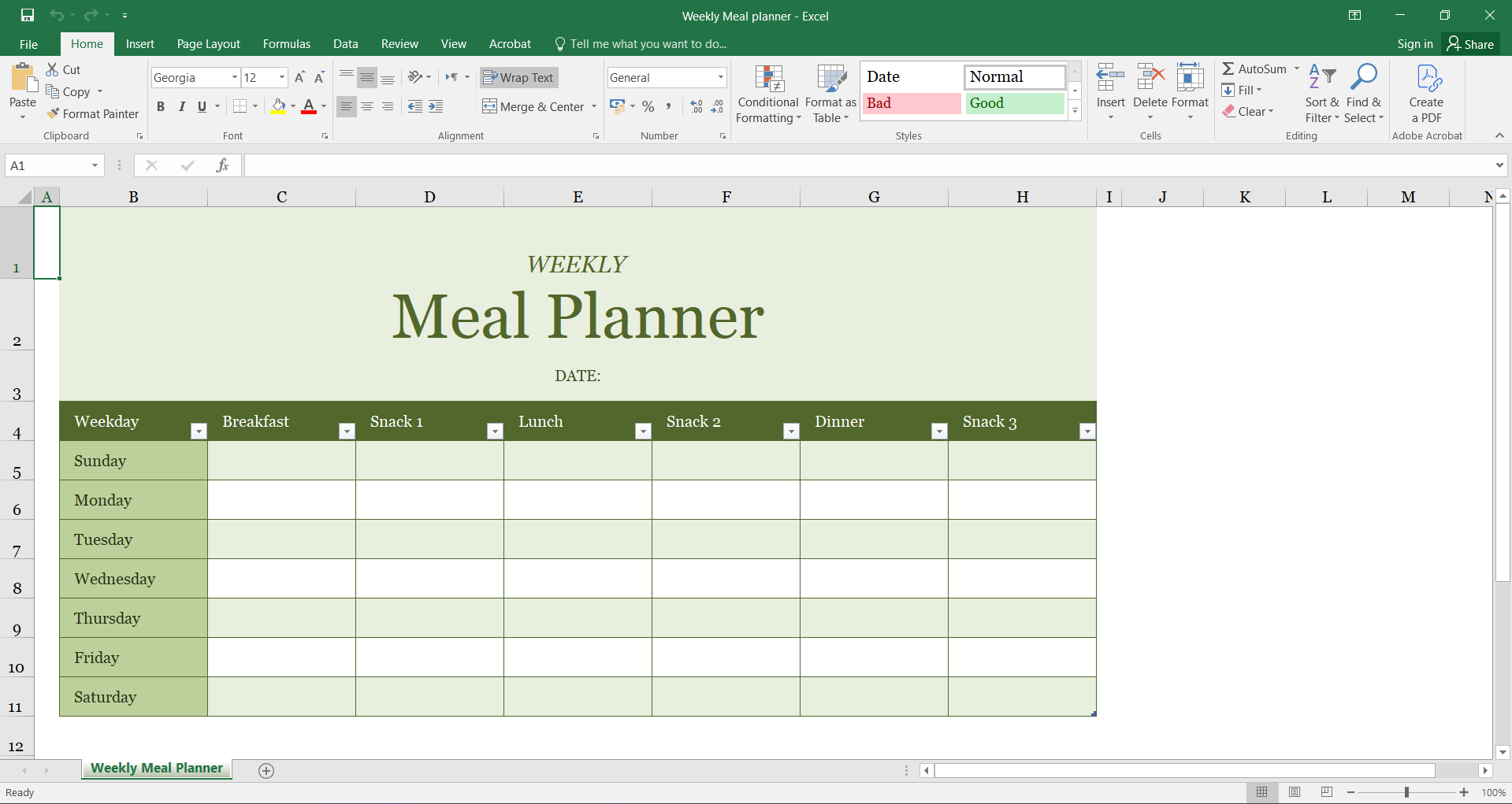
Task: Open the Georgia font name dropdown
Action: pyautogui.click(x=234, y=77)
